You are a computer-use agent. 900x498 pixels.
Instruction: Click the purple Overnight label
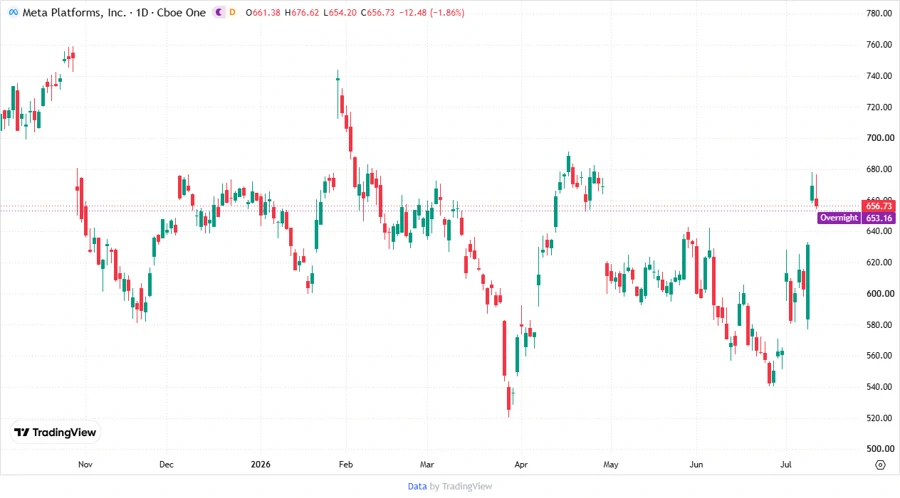click(x=839, y=218)
